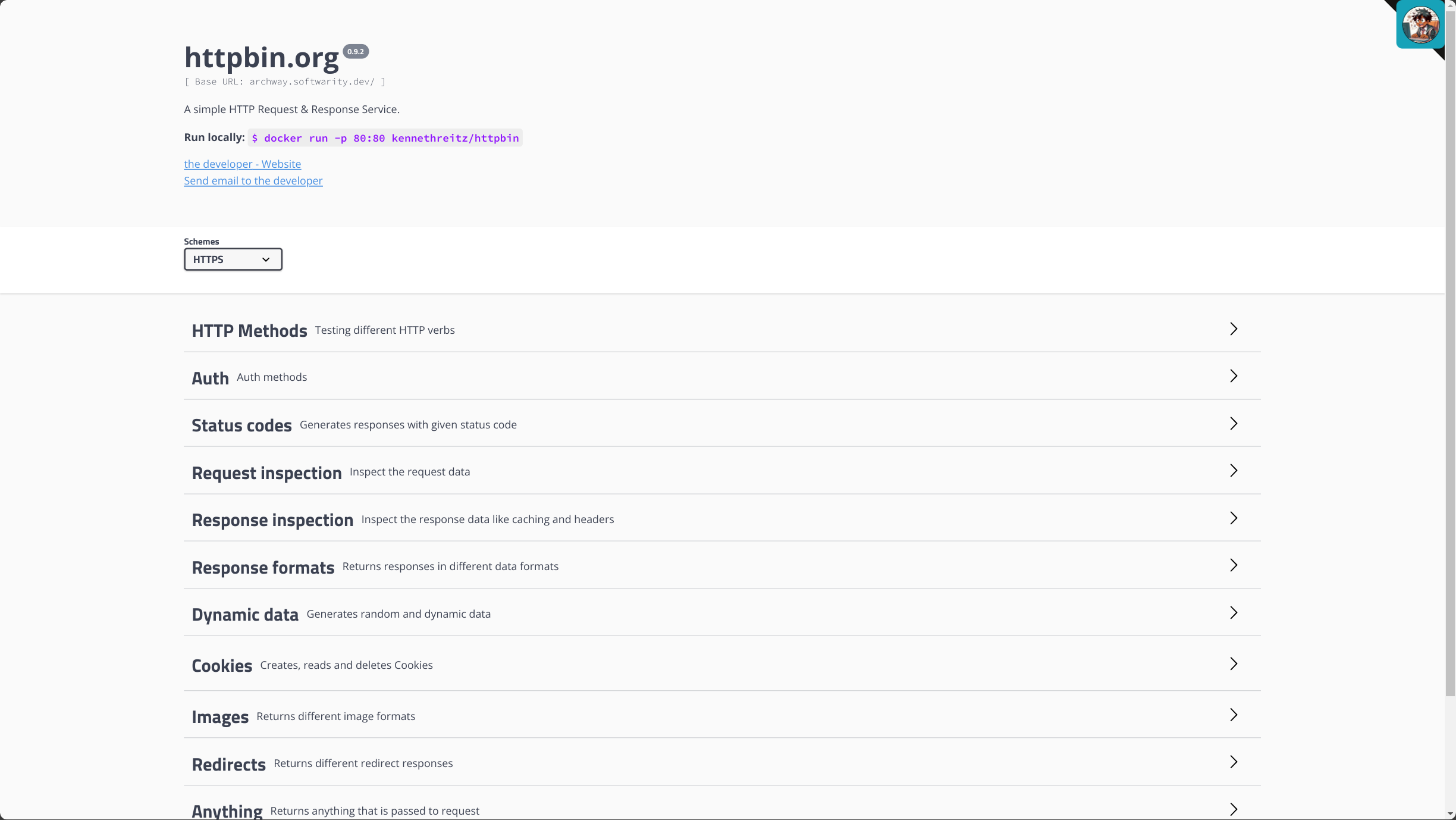Screen dimensions: 1456x820
Task: Click the Request inspection heading
Action: click(266, 473)
